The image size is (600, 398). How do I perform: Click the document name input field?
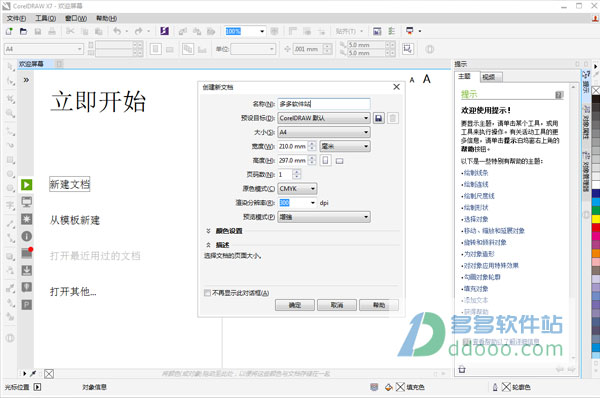tap(324, 104)
